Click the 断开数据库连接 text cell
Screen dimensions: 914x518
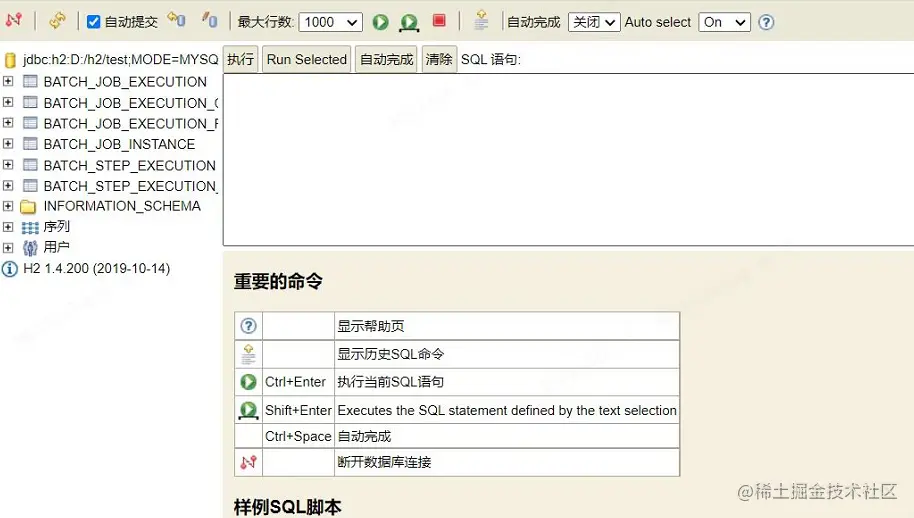[x=507, y=462]
